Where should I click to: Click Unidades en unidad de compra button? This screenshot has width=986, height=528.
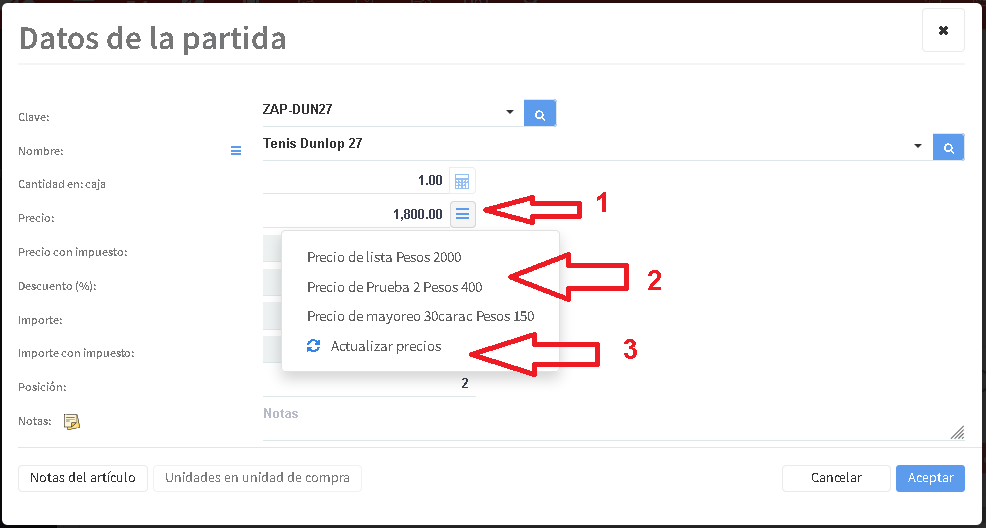(x=257, y=478)
